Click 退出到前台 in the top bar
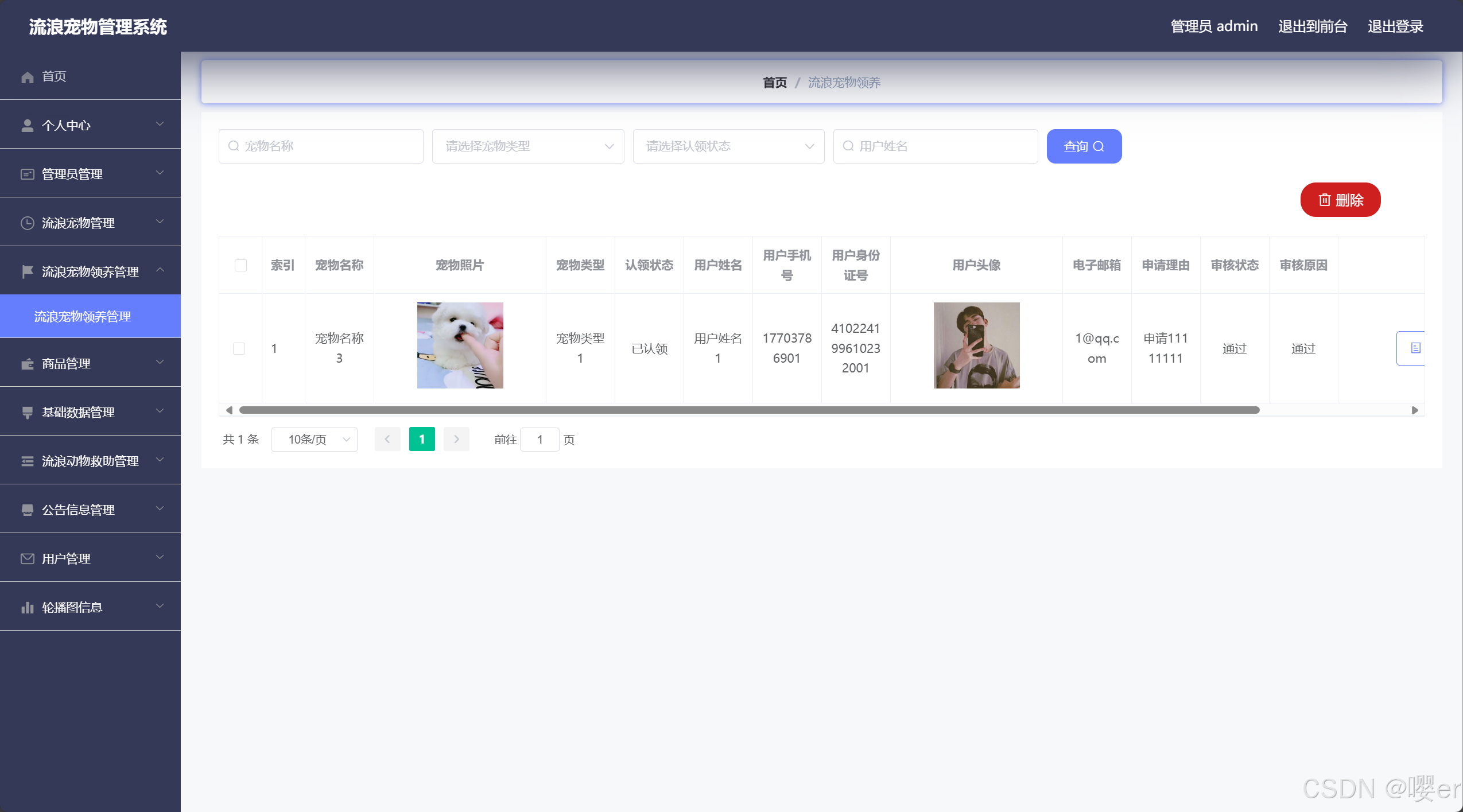The image size is (1463, 812). (1312, 26)
